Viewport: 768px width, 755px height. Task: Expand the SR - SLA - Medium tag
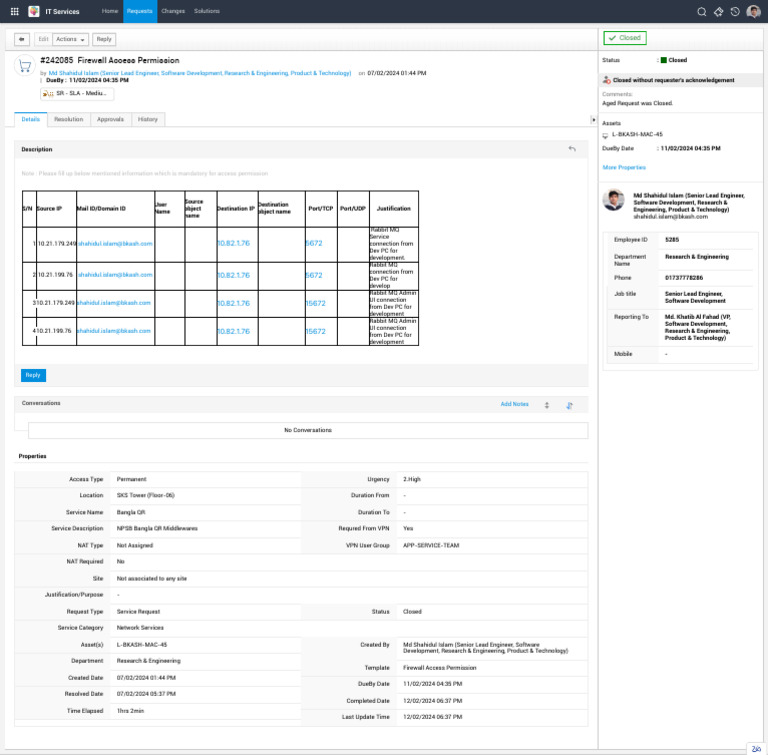click(x=77, y=93)
